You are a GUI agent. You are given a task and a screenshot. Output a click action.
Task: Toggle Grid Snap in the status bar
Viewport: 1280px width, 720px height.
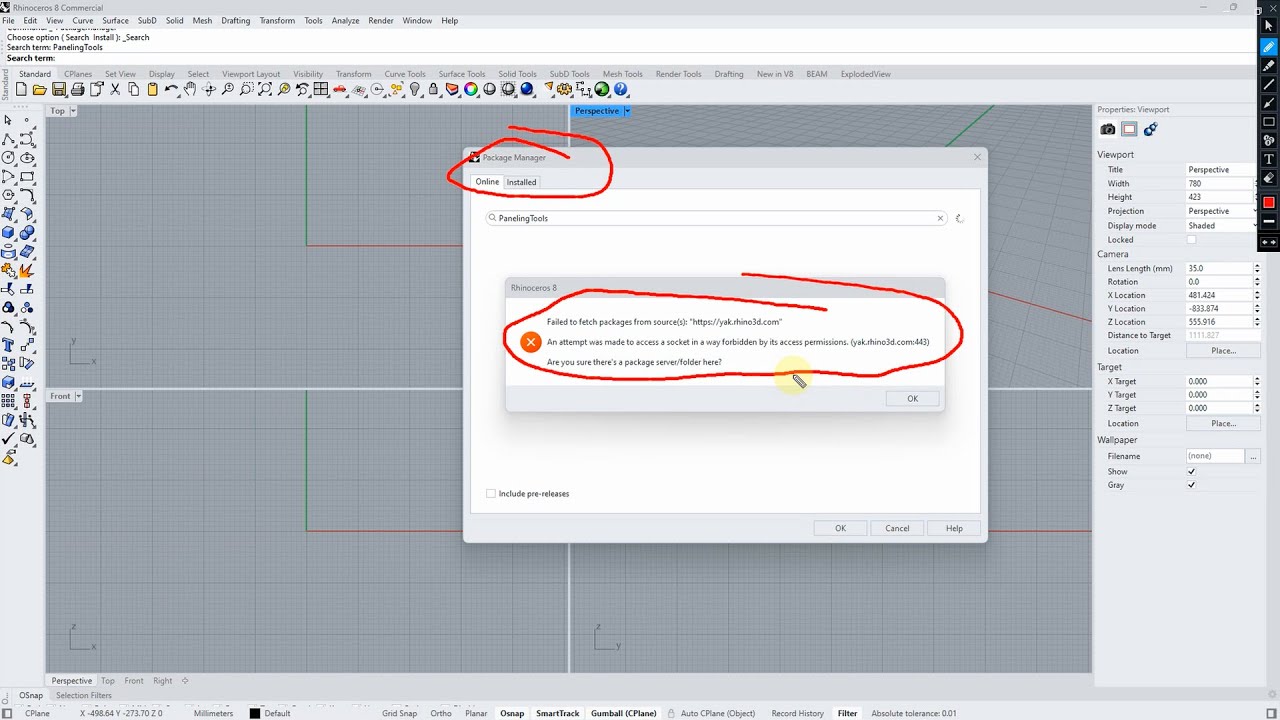coord(399,713)
